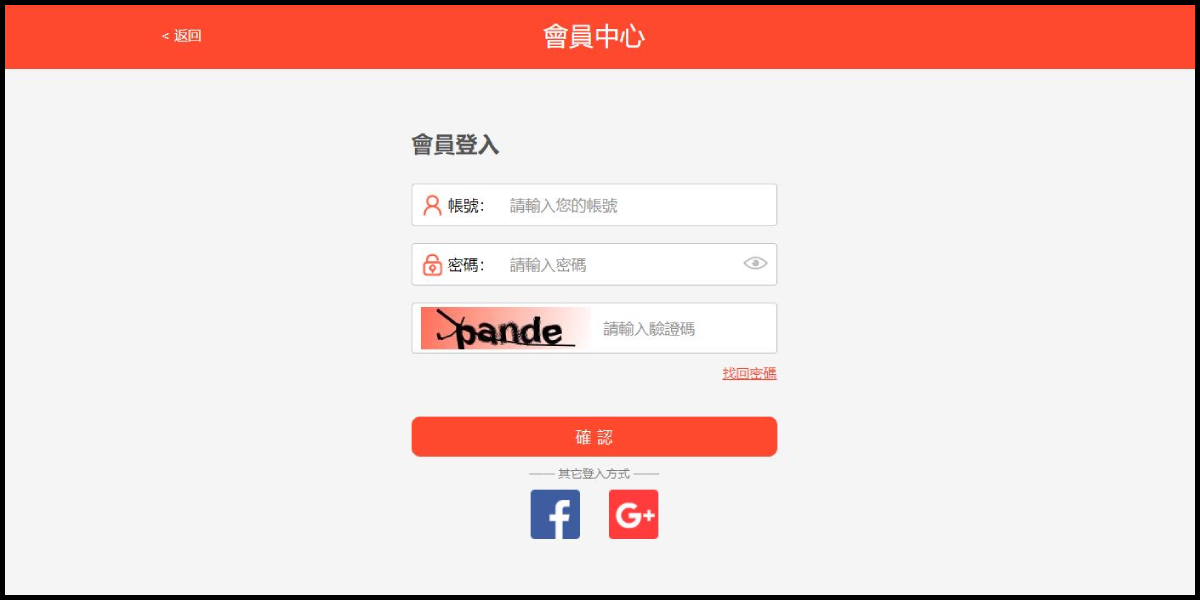Focus the verification code field 請輸入驗證碼

(685, 328)
